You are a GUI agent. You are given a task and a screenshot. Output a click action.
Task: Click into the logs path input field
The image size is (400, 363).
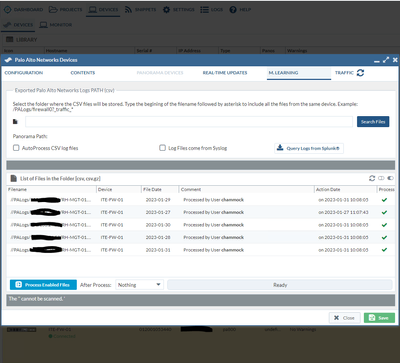pos(189,122)
